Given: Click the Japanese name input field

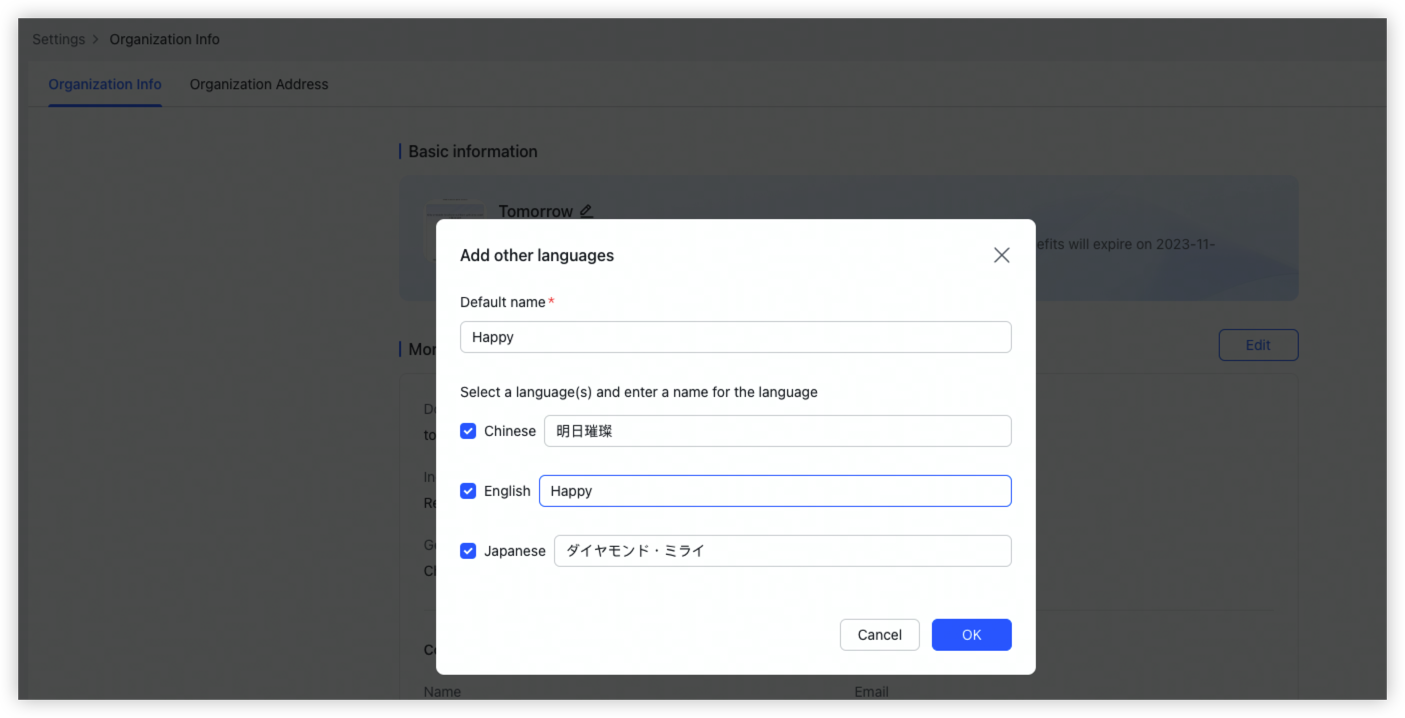Looking at the screenshot, I should tap(781, 550).
